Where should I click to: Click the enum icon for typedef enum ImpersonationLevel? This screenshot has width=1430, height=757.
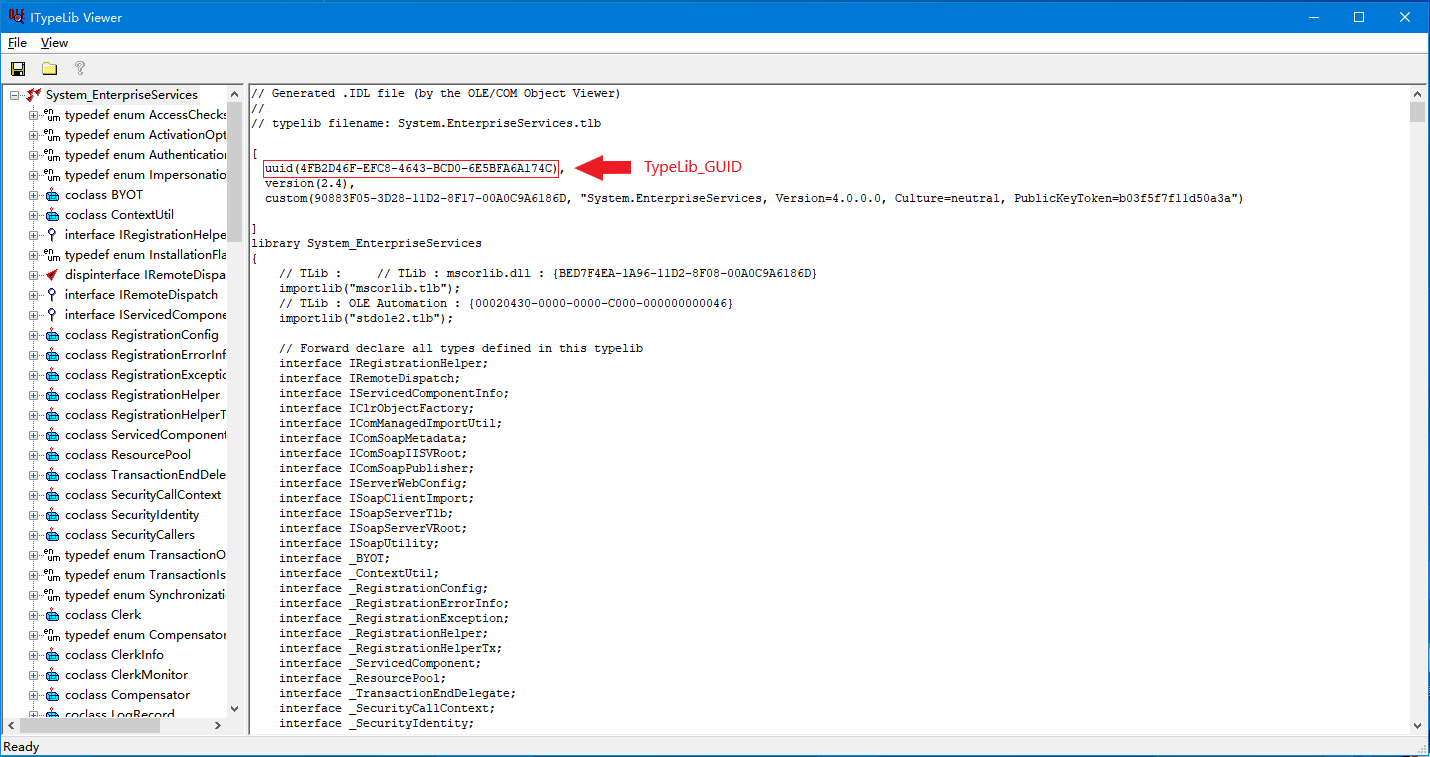tap(52, 175)
